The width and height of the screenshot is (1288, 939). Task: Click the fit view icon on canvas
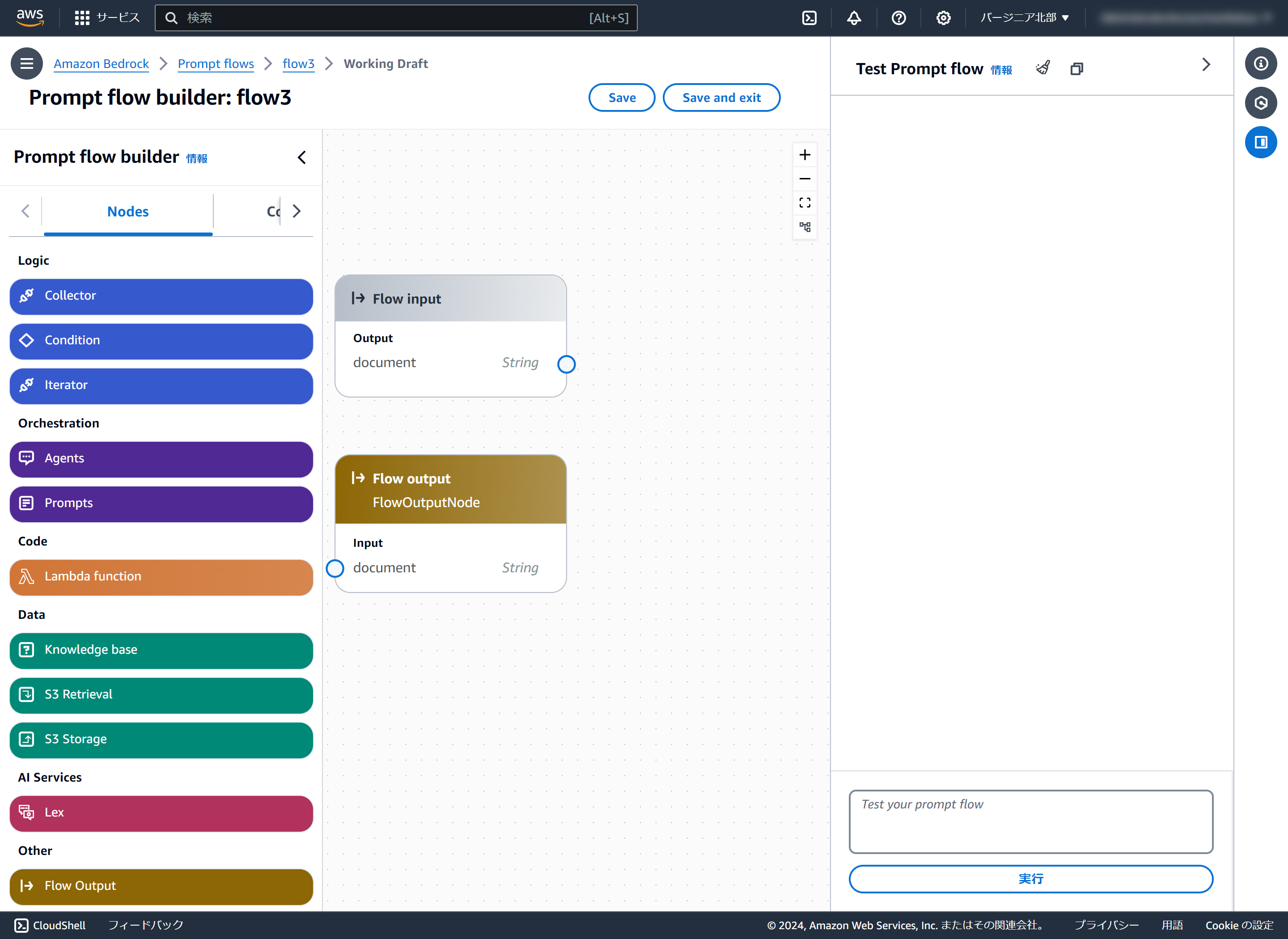pyautogui.click(x=804, y=203)
